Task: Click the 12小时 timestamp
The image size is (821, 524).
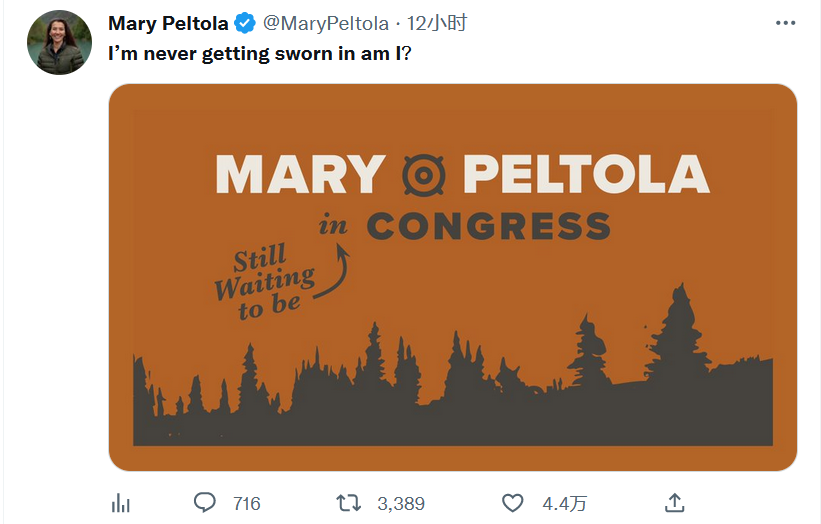Action: 437,24
